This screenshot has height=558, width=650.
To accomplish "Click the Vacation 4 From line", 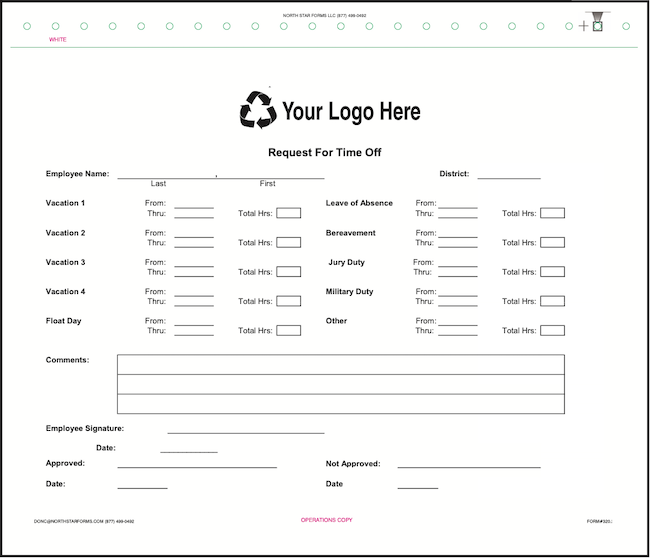I will coord(194,292).
